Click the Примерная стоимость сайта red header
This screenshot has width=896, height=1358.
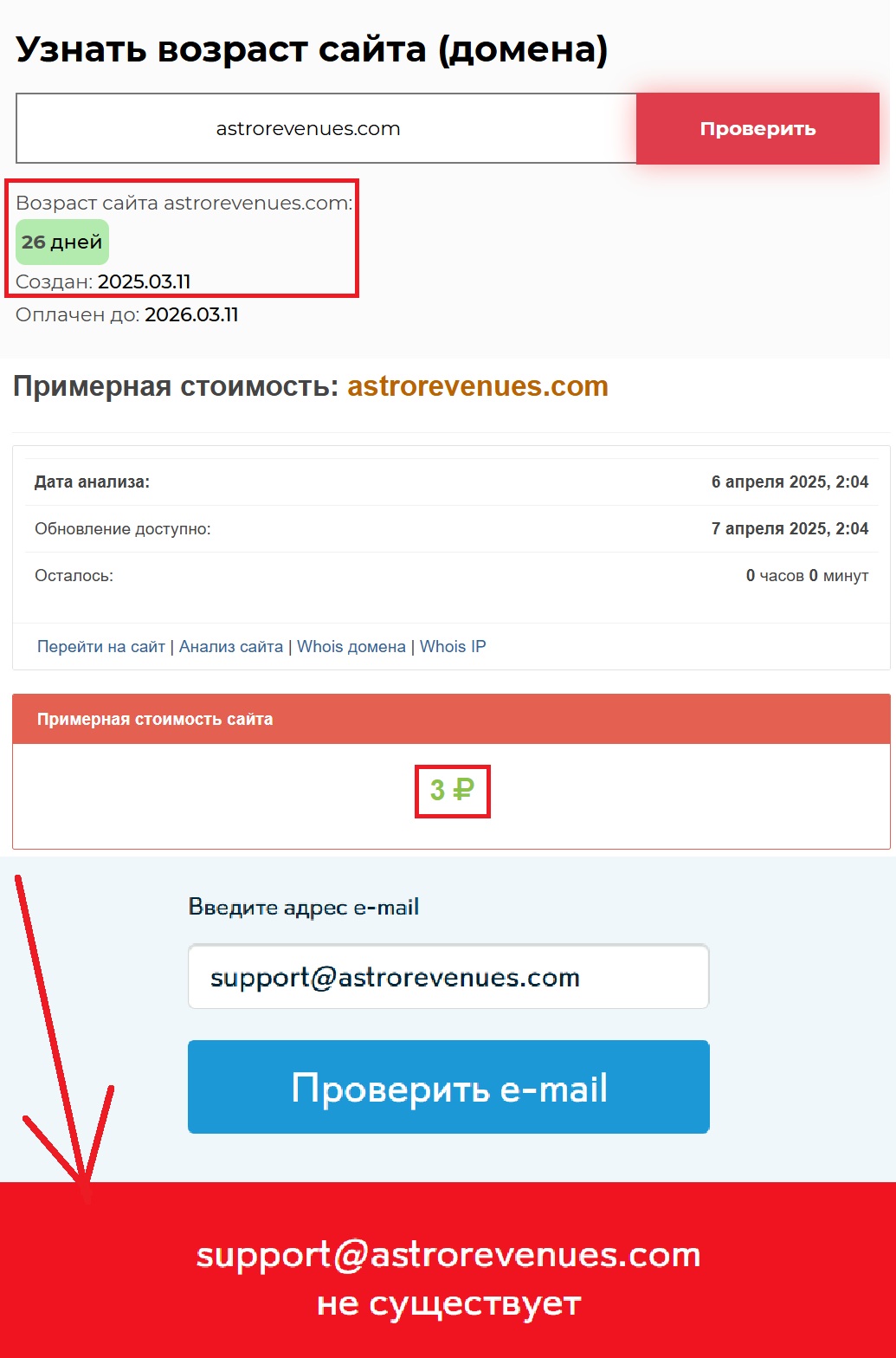pos(451,719)
